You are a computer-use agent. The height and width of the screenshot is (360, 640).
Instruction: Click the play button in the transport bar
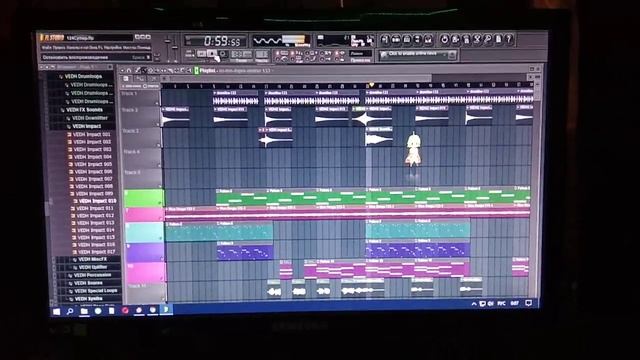(x=202, y=54)
